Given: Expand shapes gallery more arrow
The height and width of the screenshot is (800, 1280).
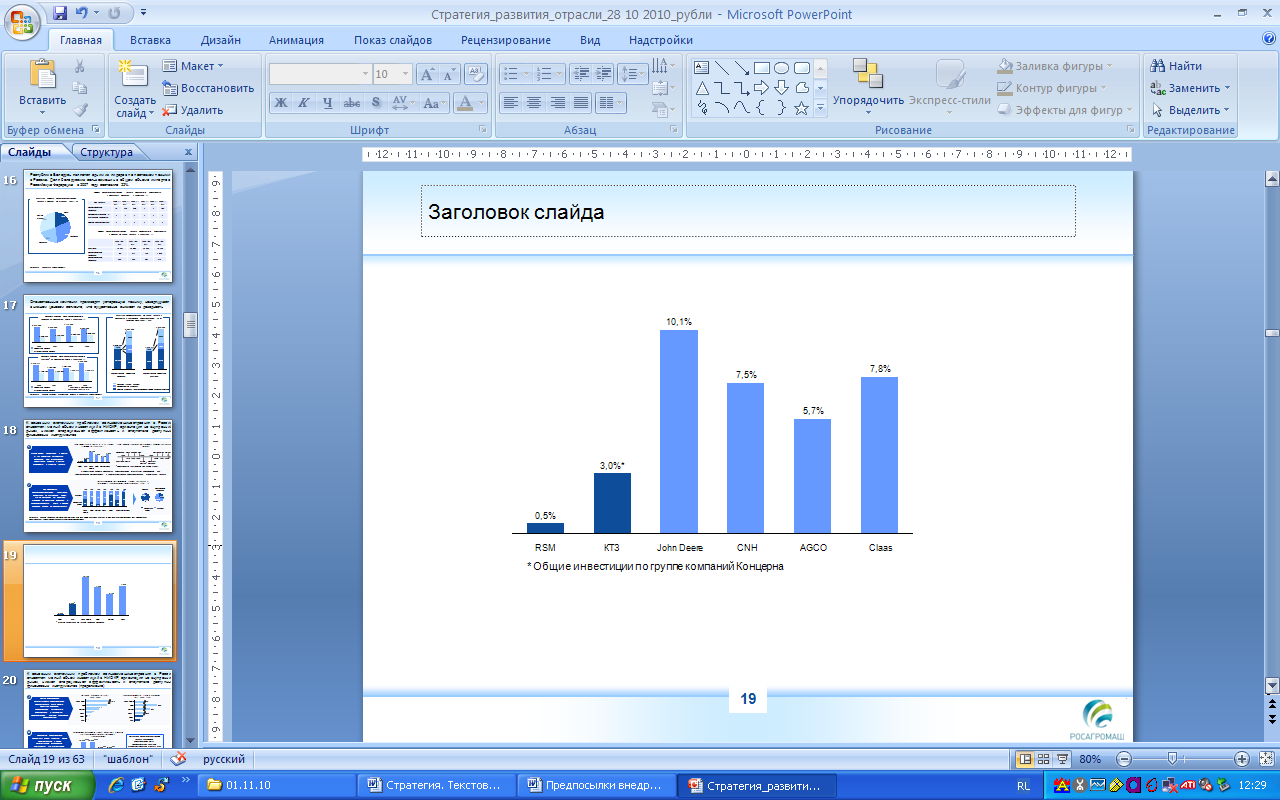Looking at the screenshot, I should tap(820, 108).
